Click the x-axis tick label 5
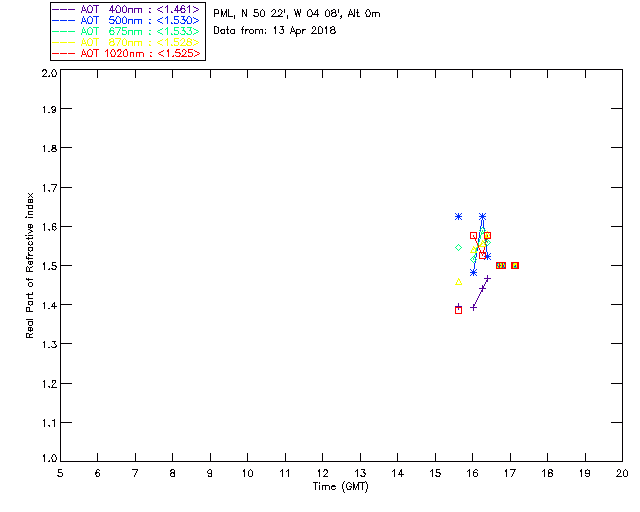 [60, 473]
